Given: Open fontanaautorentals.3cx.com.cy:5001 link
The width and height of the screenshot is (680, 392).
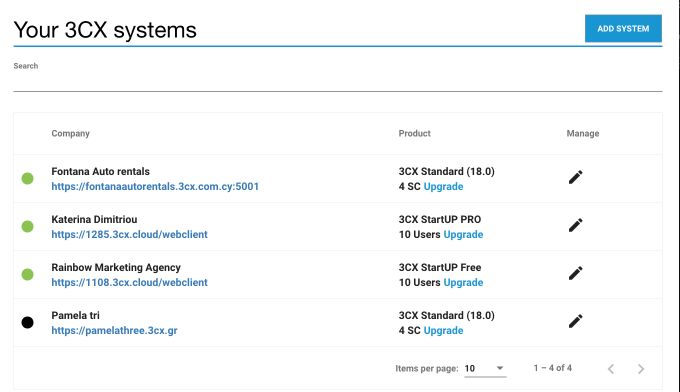Looking at the screenshot, I should click(155, 186).
